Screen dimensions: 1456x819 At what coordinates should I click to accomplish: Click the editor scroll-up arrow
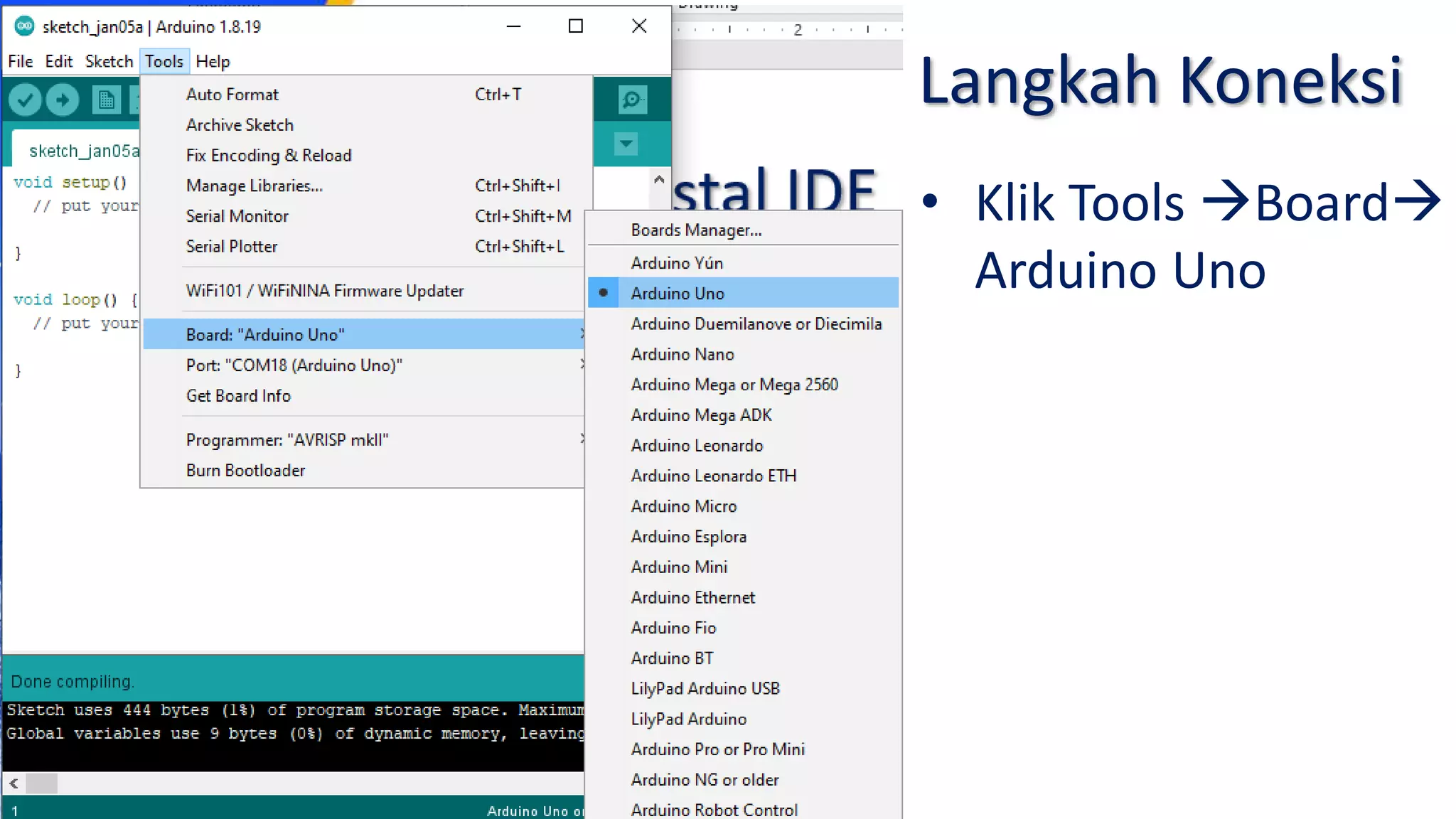[659, 179]
